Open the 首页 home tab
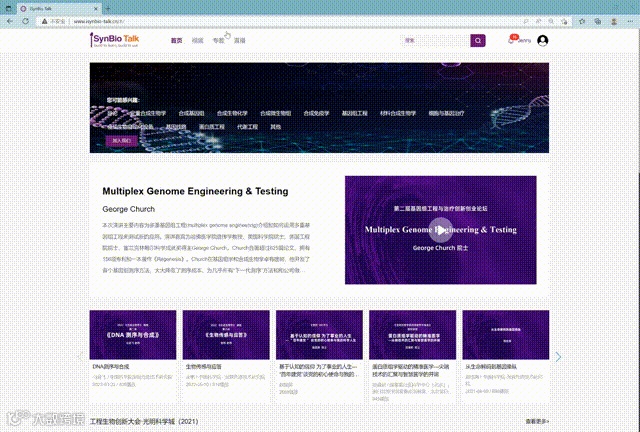The height and width of the screenshot is (432, 640). pos(176,40)
